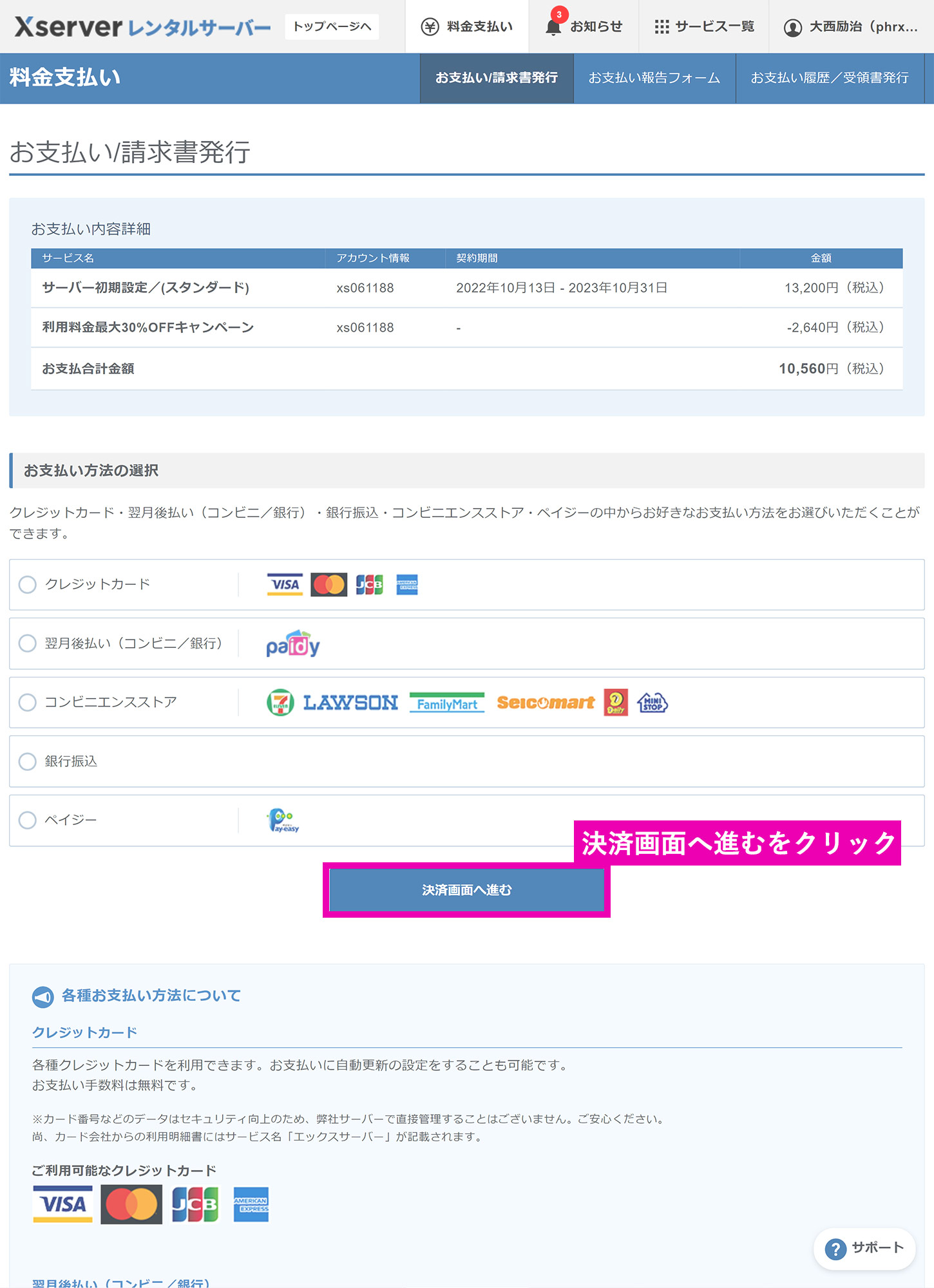Click the クレジットカード section heading link
The height and width of the screenshot is (1288, 934).
click(85, 1032)
